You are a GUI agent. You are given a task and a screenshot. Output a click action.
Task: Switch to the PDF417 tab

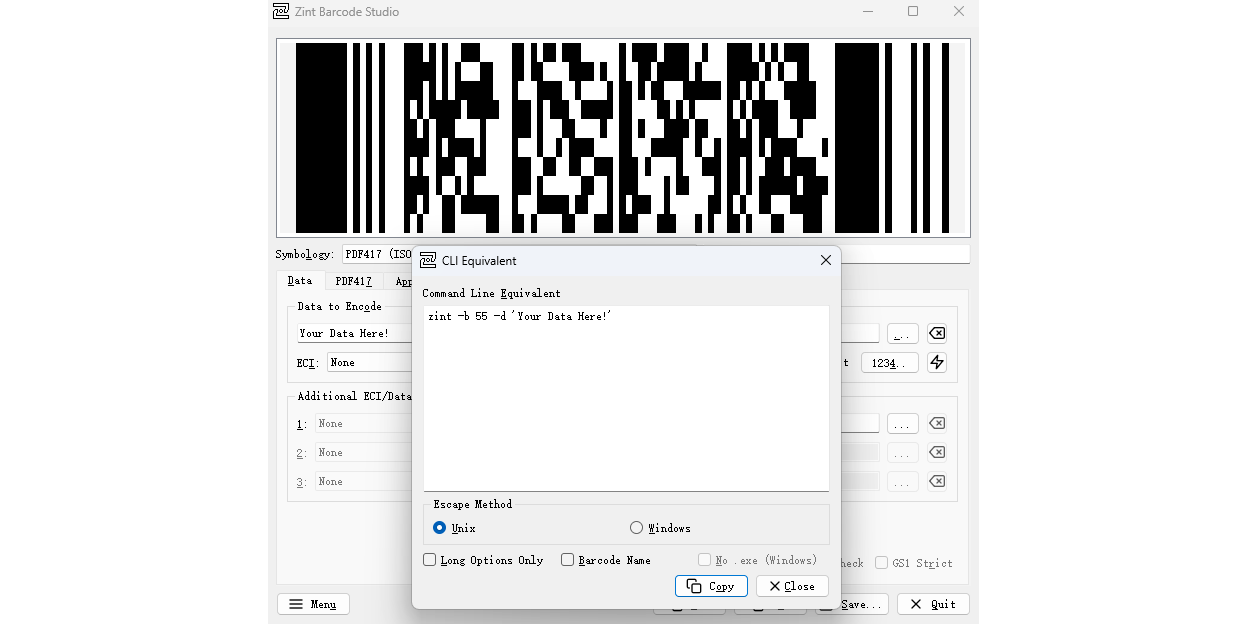[x=352, y=281]
